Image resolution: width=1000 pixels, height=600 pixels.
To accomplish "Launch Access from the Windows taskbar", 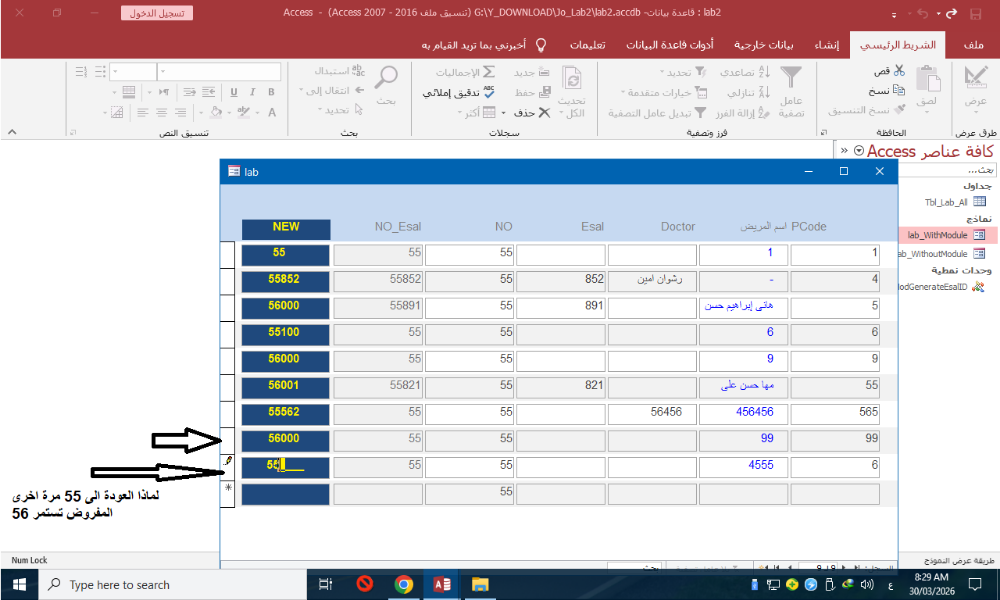I will pyautogui.click(x=441, y=584).
